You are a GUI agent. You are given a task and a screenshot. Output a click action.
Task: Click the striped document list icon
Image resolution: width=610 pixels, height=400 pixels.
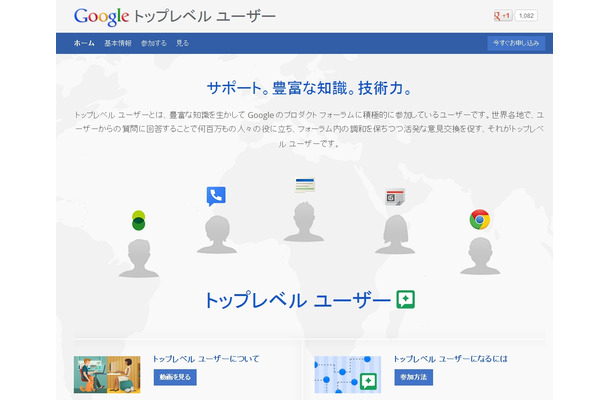(x=305, y=185)
